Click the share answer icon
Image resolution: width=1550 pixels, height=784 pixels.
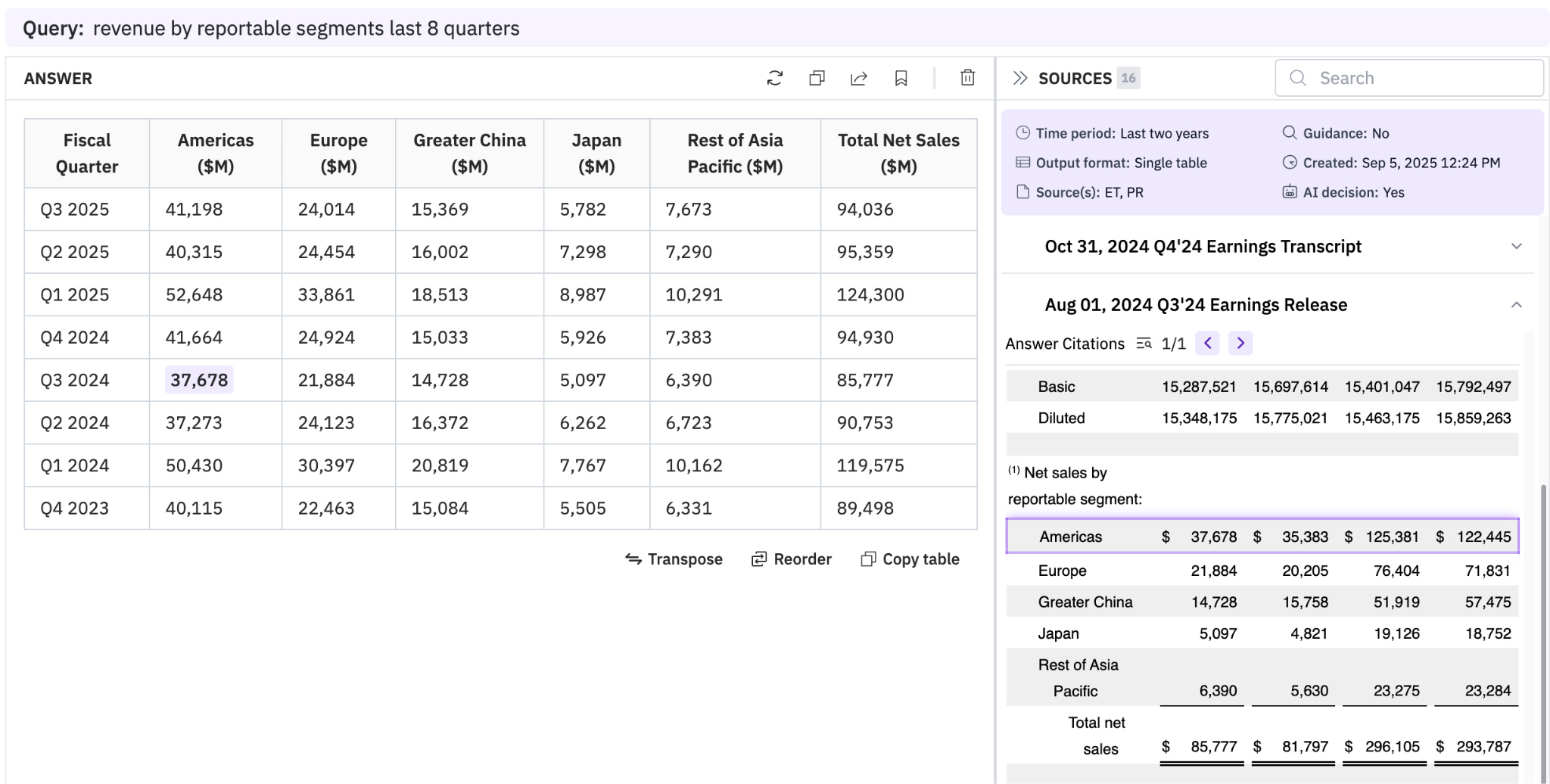(x=858, y=78)
